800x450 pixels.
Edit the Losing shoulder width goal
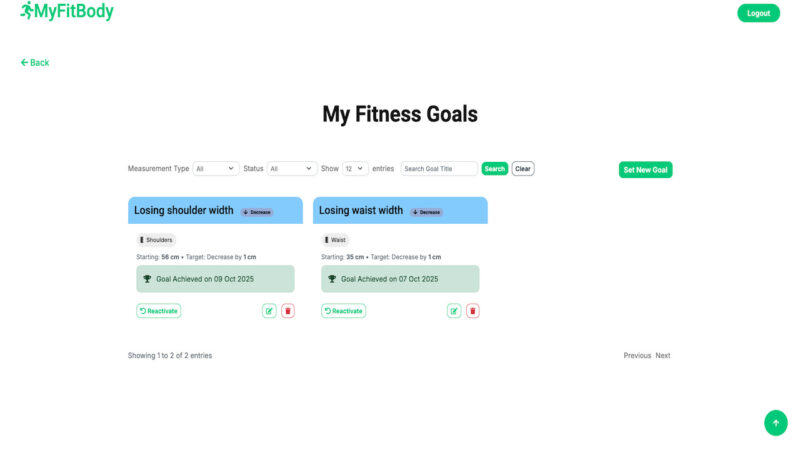(269, 311)
